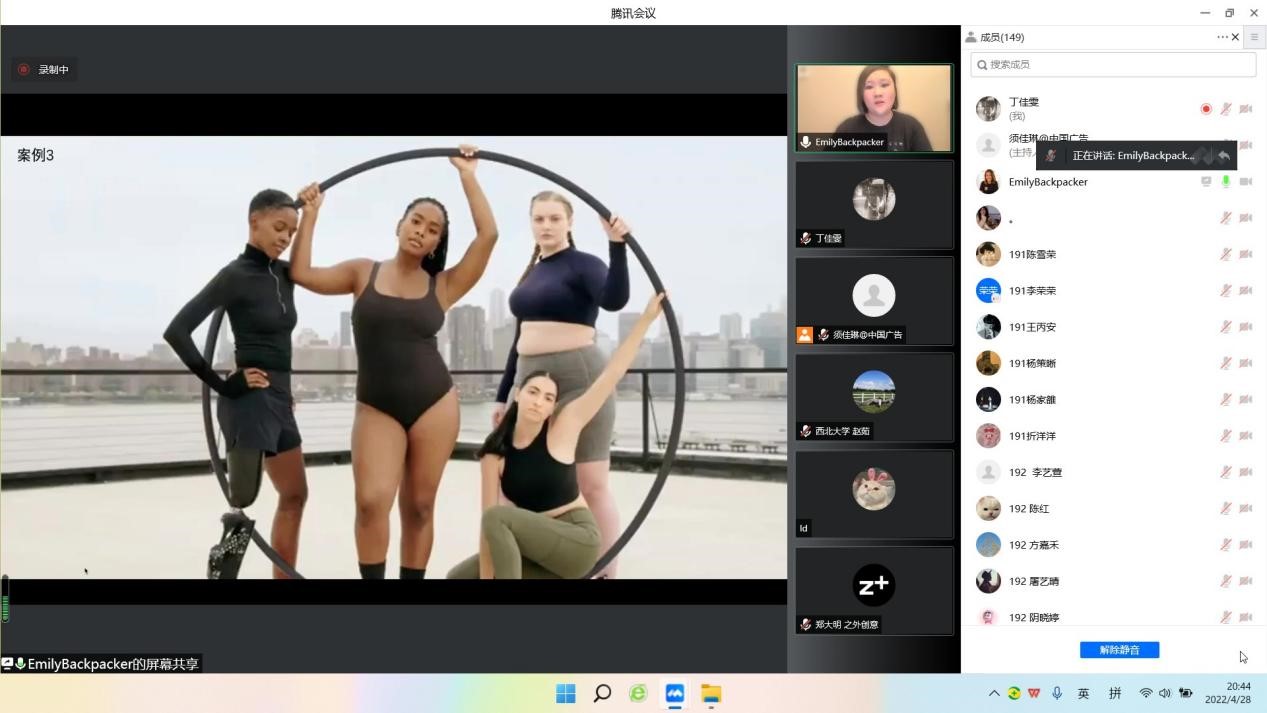The height and width of the screenshot is (713, 1267).
Task: Click the 录制中 recording indicator
Action: pyautogui.click(x=44, y=70)
